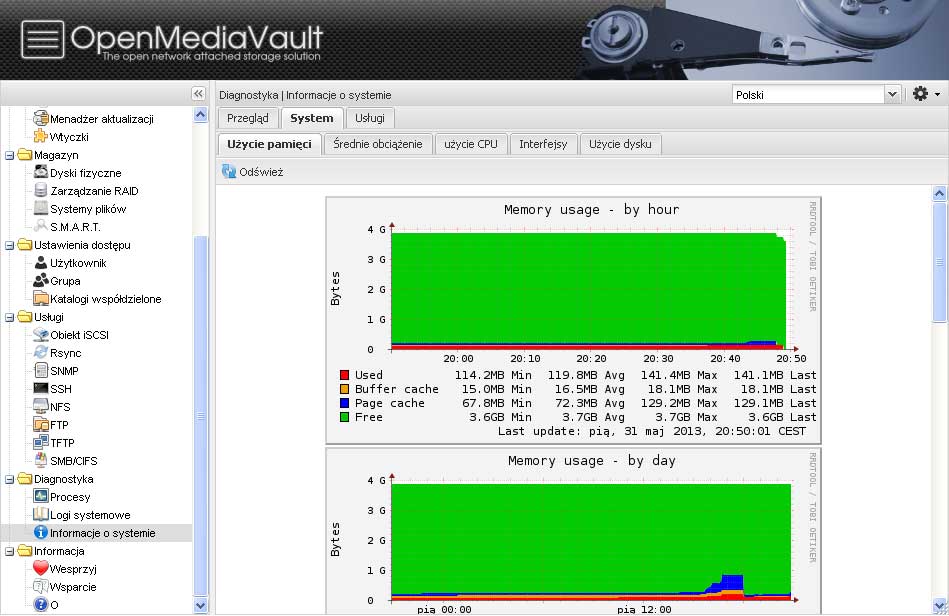Open Menadżer aktualizacji icon in sidebar
The width and height of the screenshot is (949, 616).
pyautogui.click(x=41, y=117)
